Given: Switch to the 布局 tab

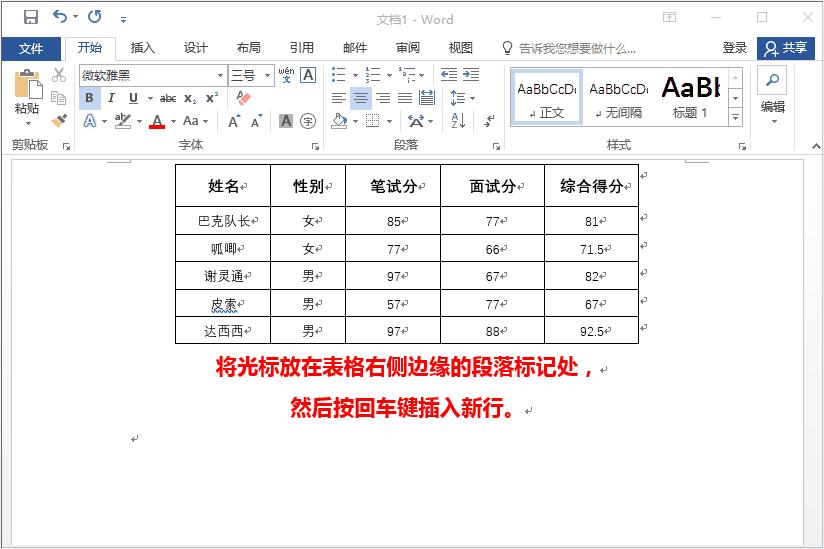Looking at the screenshot, I should click(x=249, y=48).
